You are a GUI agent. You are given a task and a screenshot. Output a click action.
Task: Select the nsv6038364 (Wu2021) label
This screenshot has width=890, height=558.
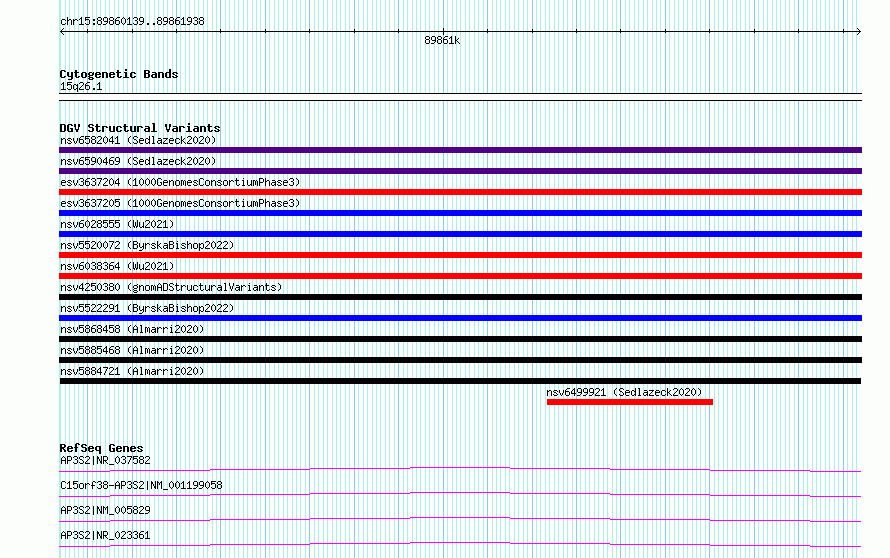click(117, 266)
